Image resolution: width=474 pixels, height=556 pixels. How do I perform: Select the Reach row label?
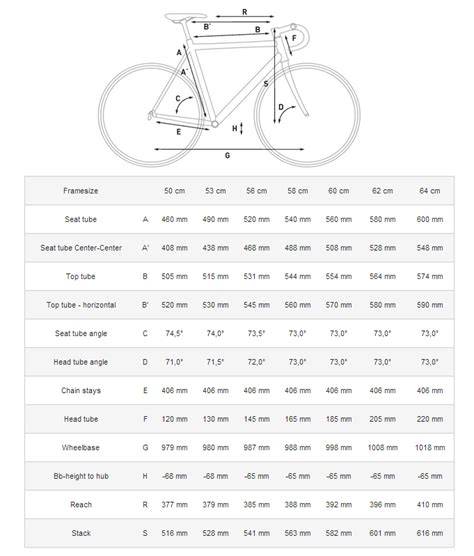point(81,505)
